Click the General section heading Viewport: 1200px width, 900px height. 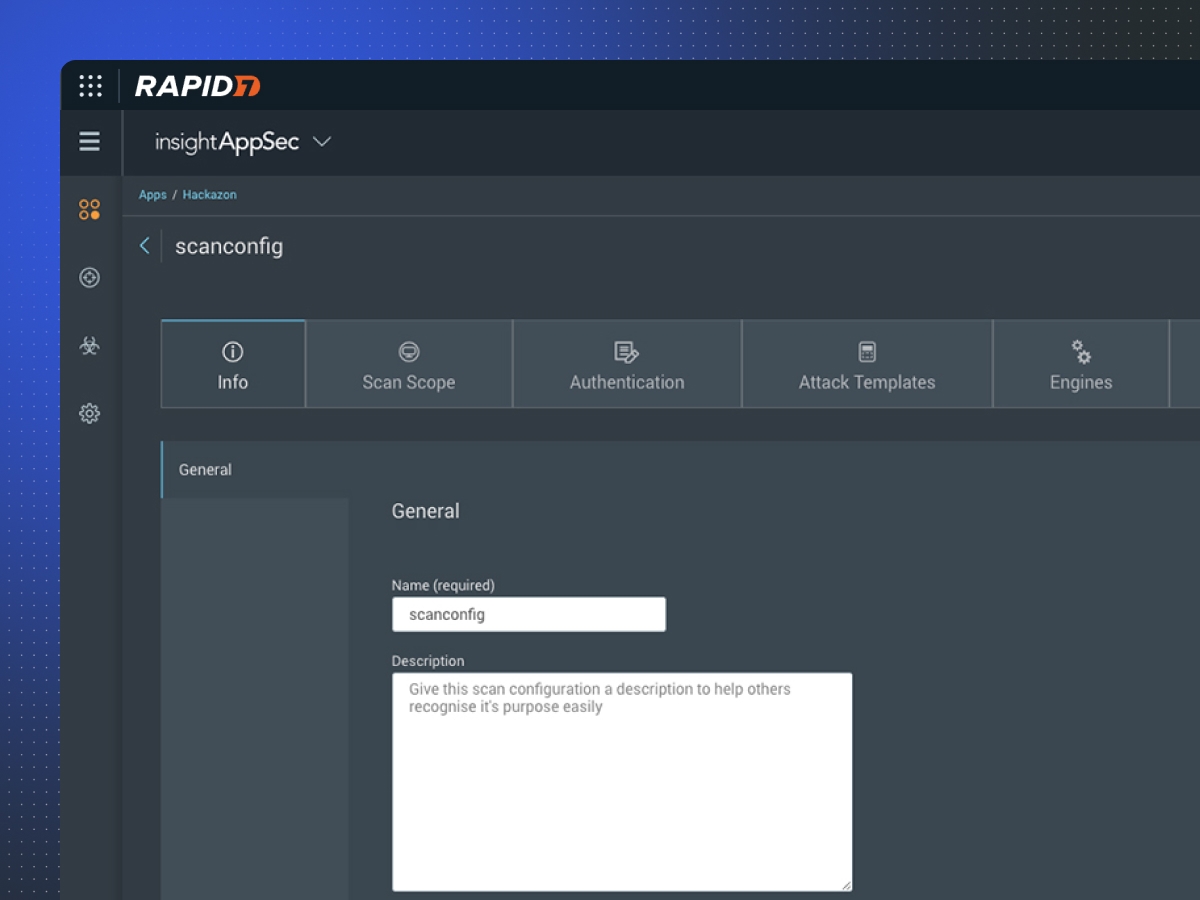(426, 511)
